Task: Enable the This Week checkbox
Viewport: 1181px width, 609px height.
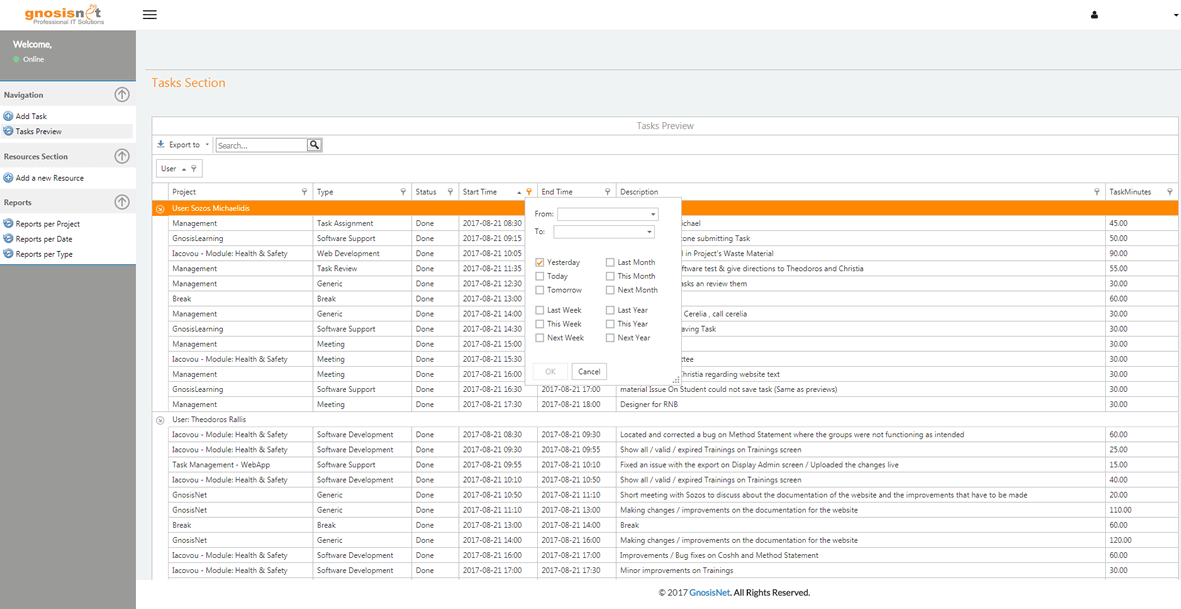Action: 541,324
